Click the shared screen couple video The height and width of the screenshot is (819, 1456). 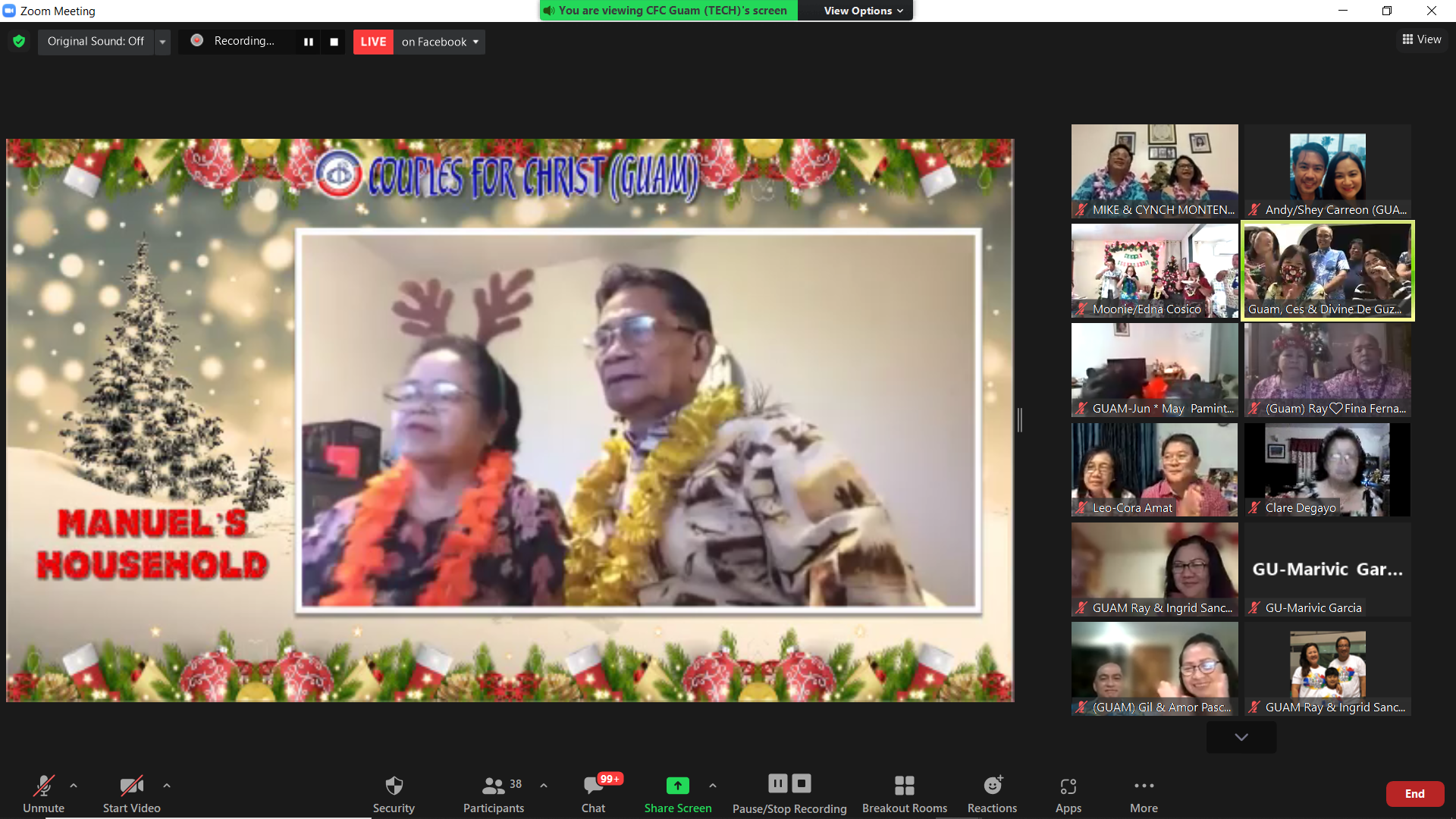click(x=639, y=420)
